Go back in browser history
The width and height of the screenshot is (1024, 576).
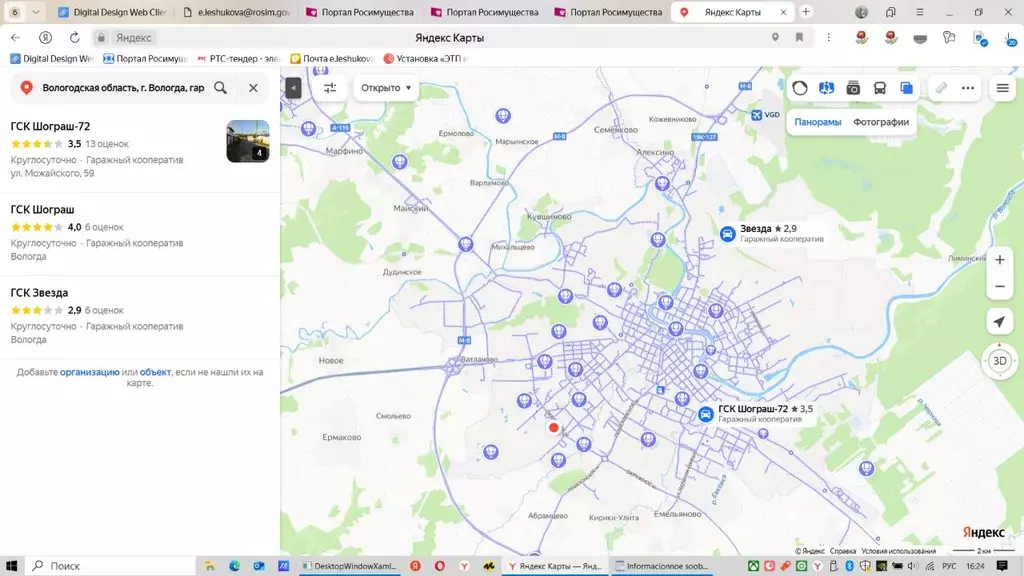pyautogui.click(x=16, y=38)
